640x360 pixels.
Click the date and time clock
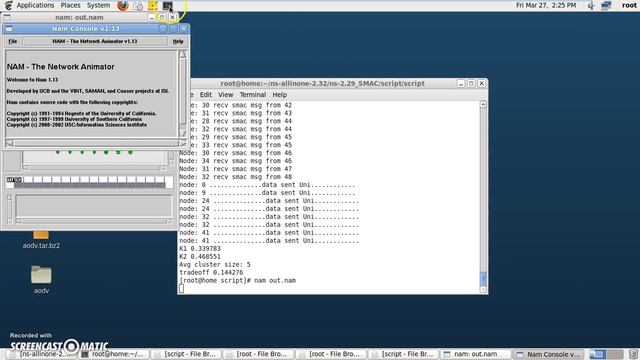(546, 5)
